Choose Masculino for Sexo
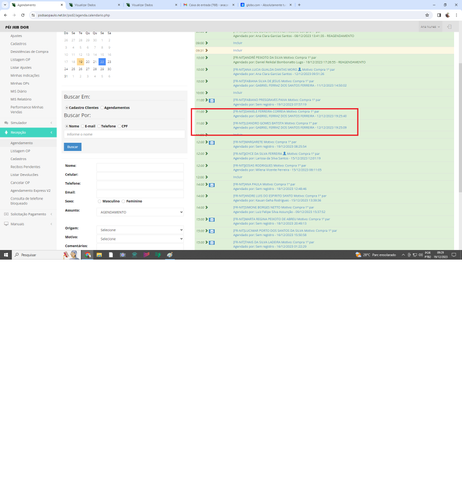 pyautogui.click(x=99, y=201)
